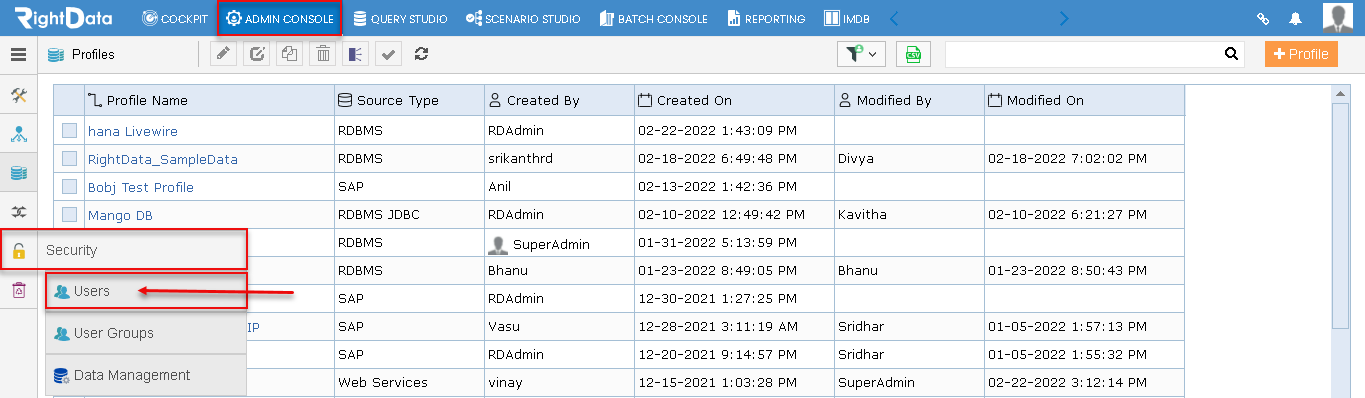Click the trash delete icon in toolbar

323,55
